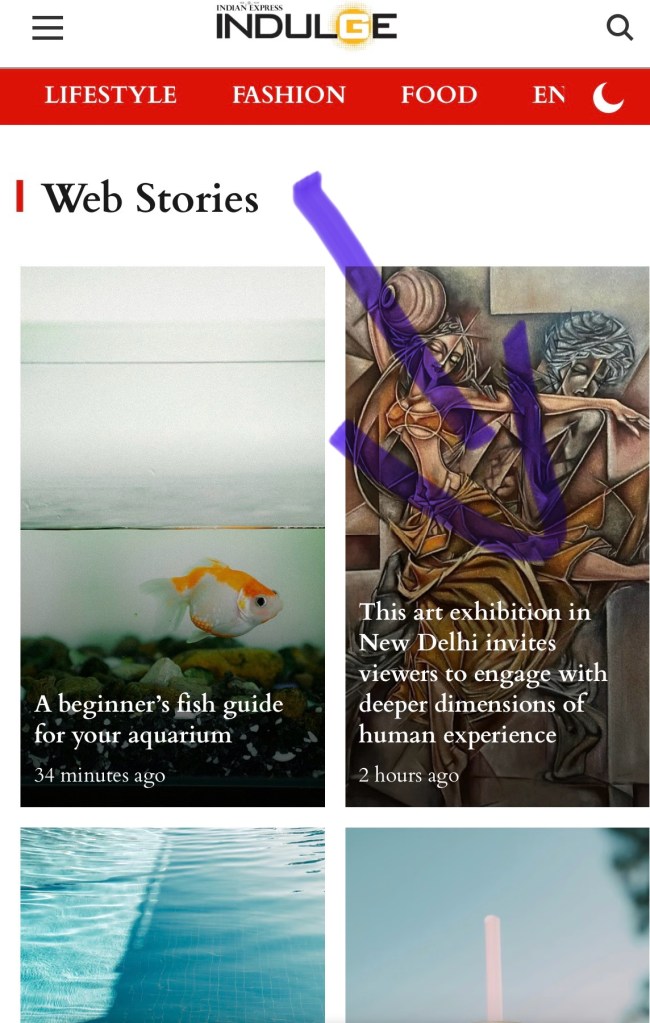Open the Web Stories section heading
Viewport: 650px width, 1023px height.
point(151,198)
